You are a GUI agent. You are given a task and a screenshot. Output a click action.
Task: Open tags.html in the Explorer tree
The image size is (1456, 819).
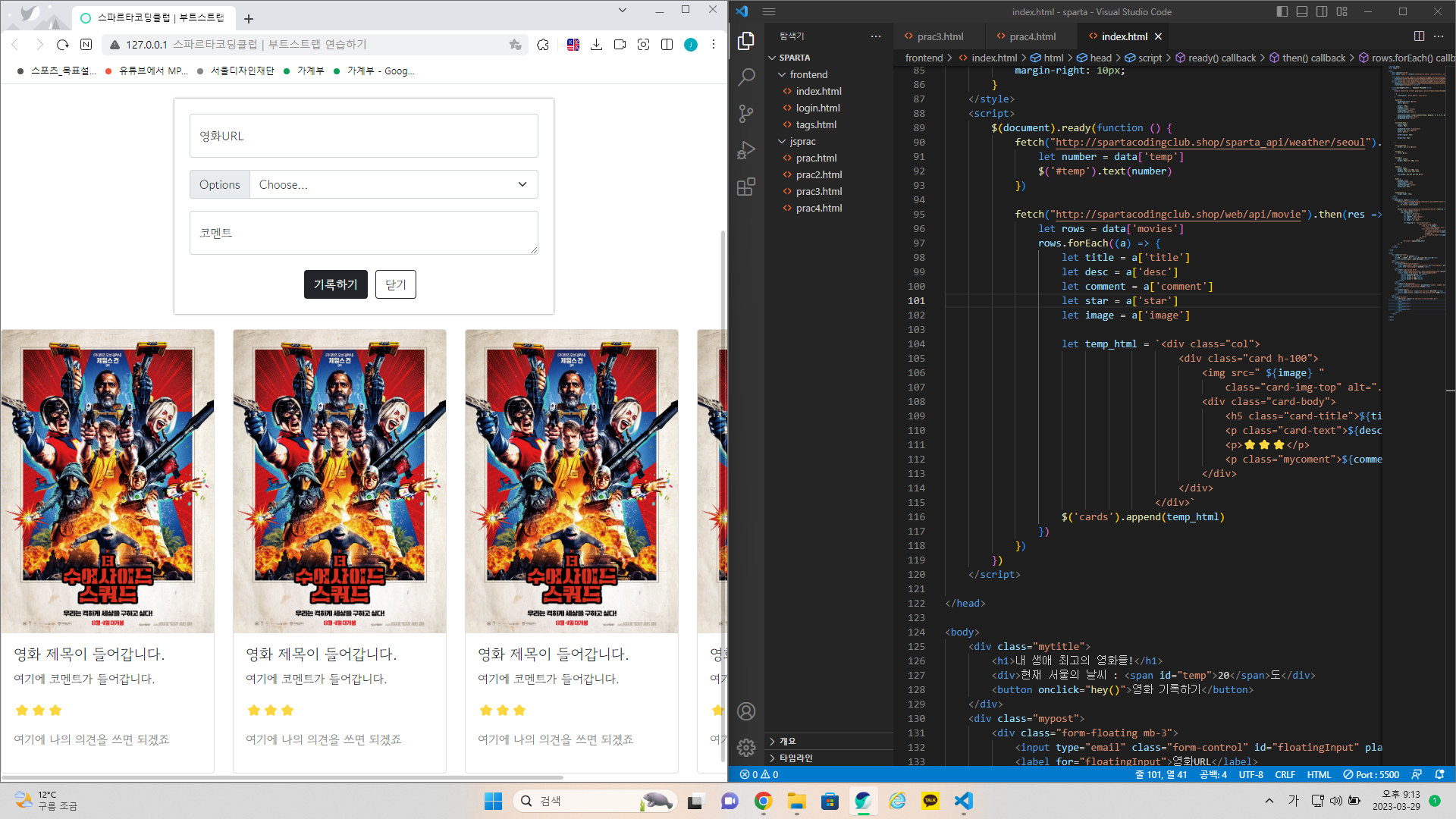point(816,124)
